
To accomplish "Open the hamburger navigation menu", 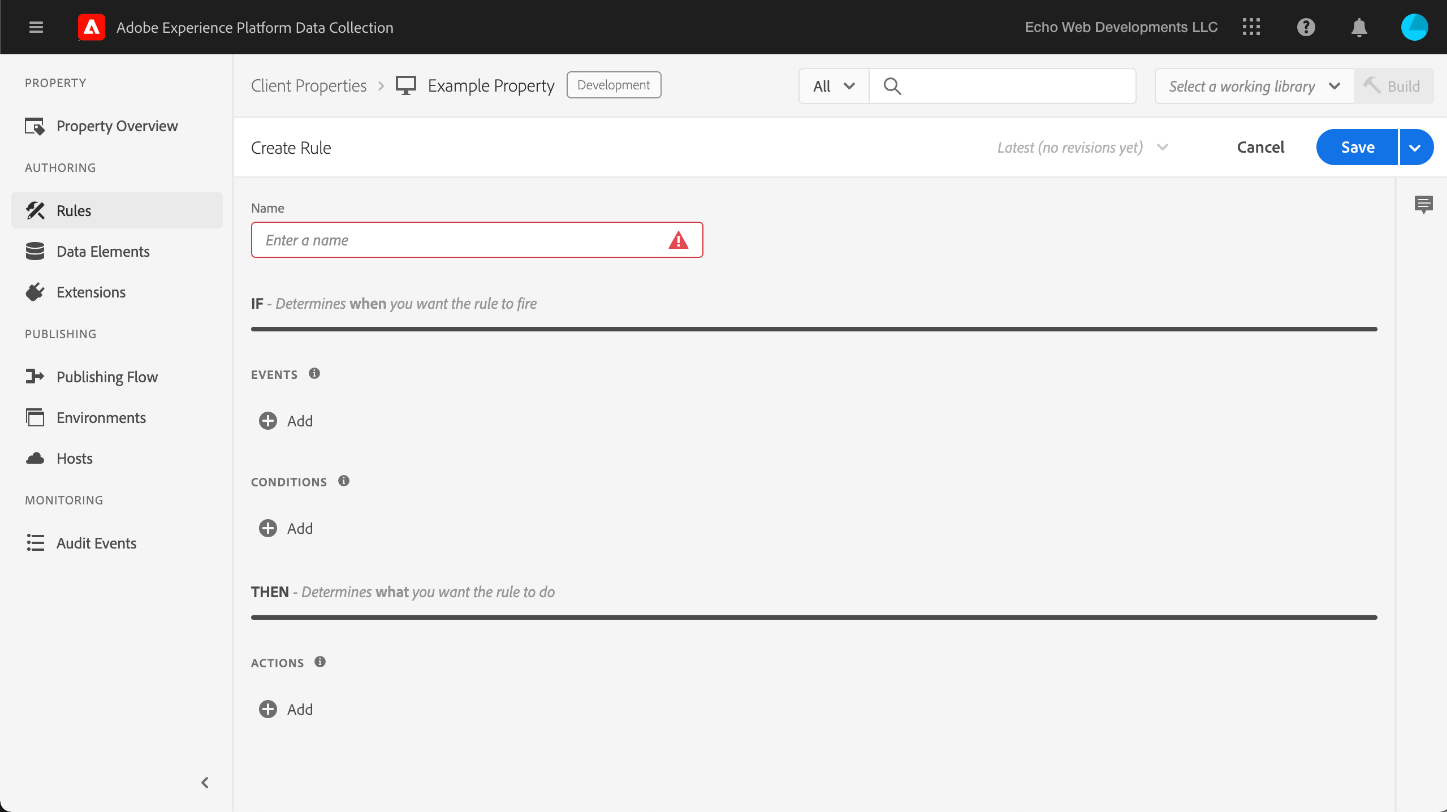I will (x=36, y=28).
